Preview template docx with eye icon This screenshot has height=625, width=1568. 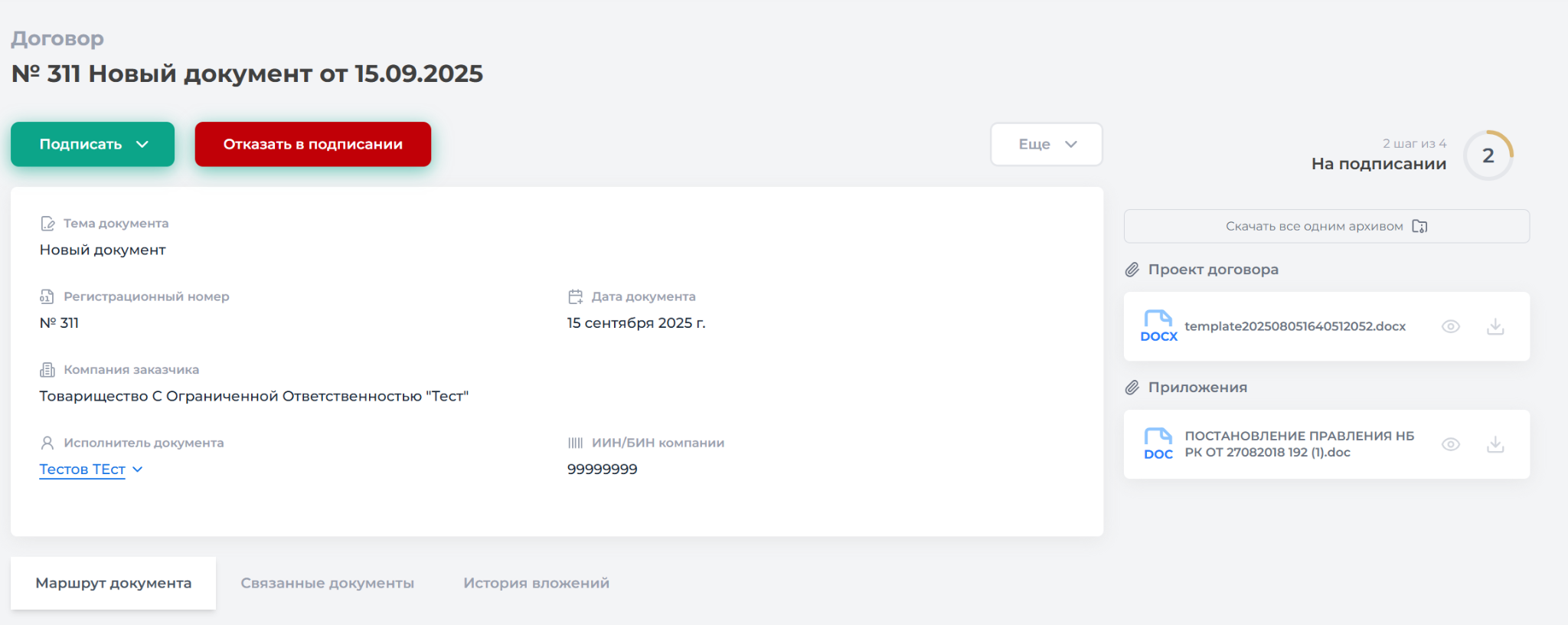click(x=1451, y=327)
